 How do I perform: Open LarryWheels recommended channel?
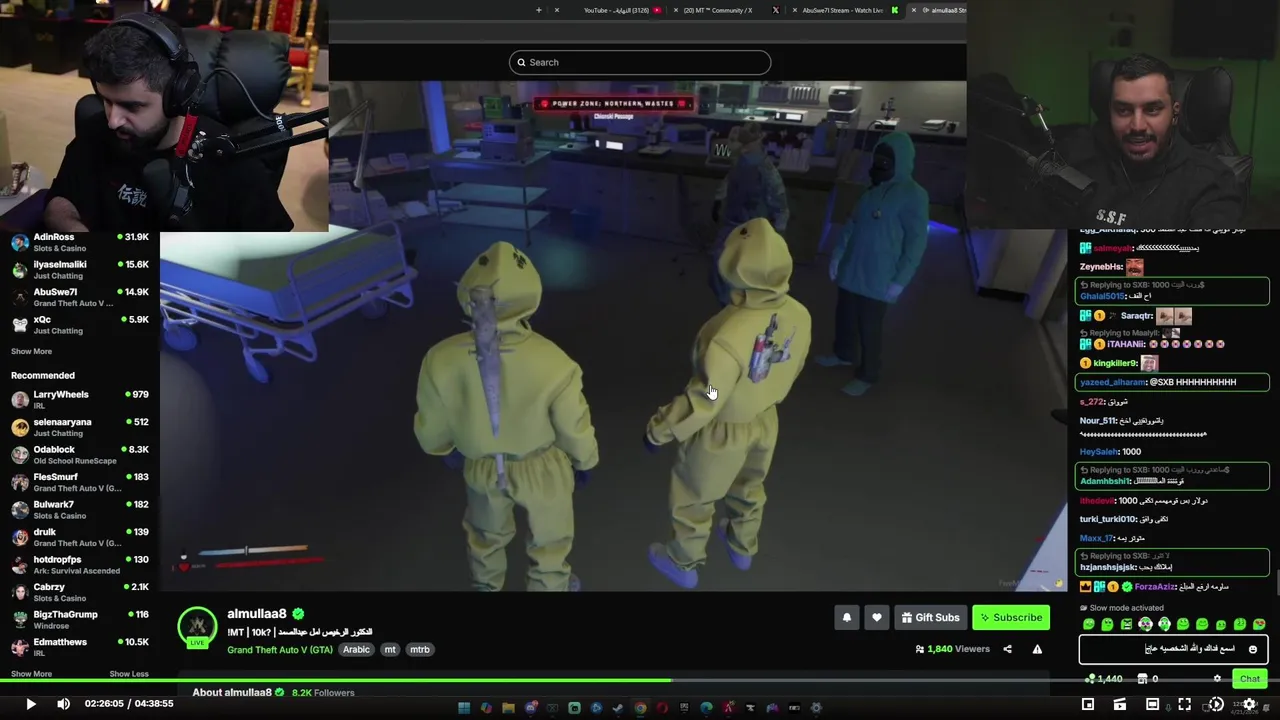pos(80,400)
